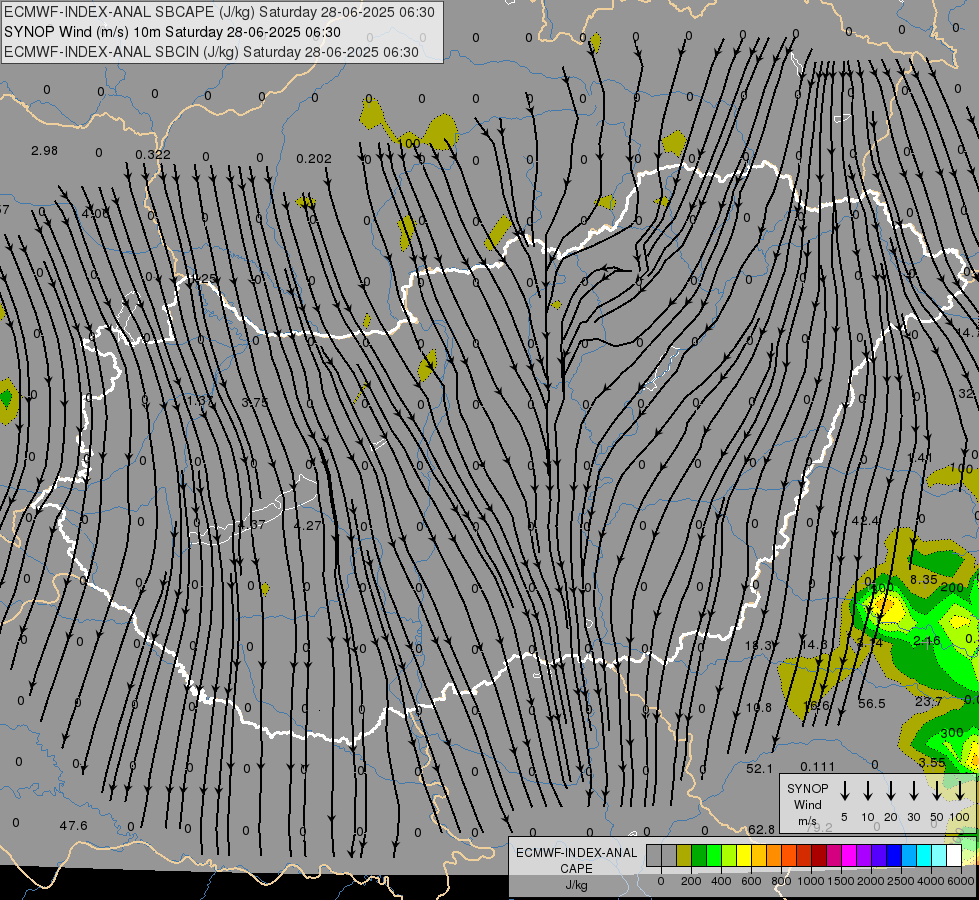The image size is (979, 900).
Task: Click the 'SYNOP' label in the wind legend
Action: click(807, 788)
